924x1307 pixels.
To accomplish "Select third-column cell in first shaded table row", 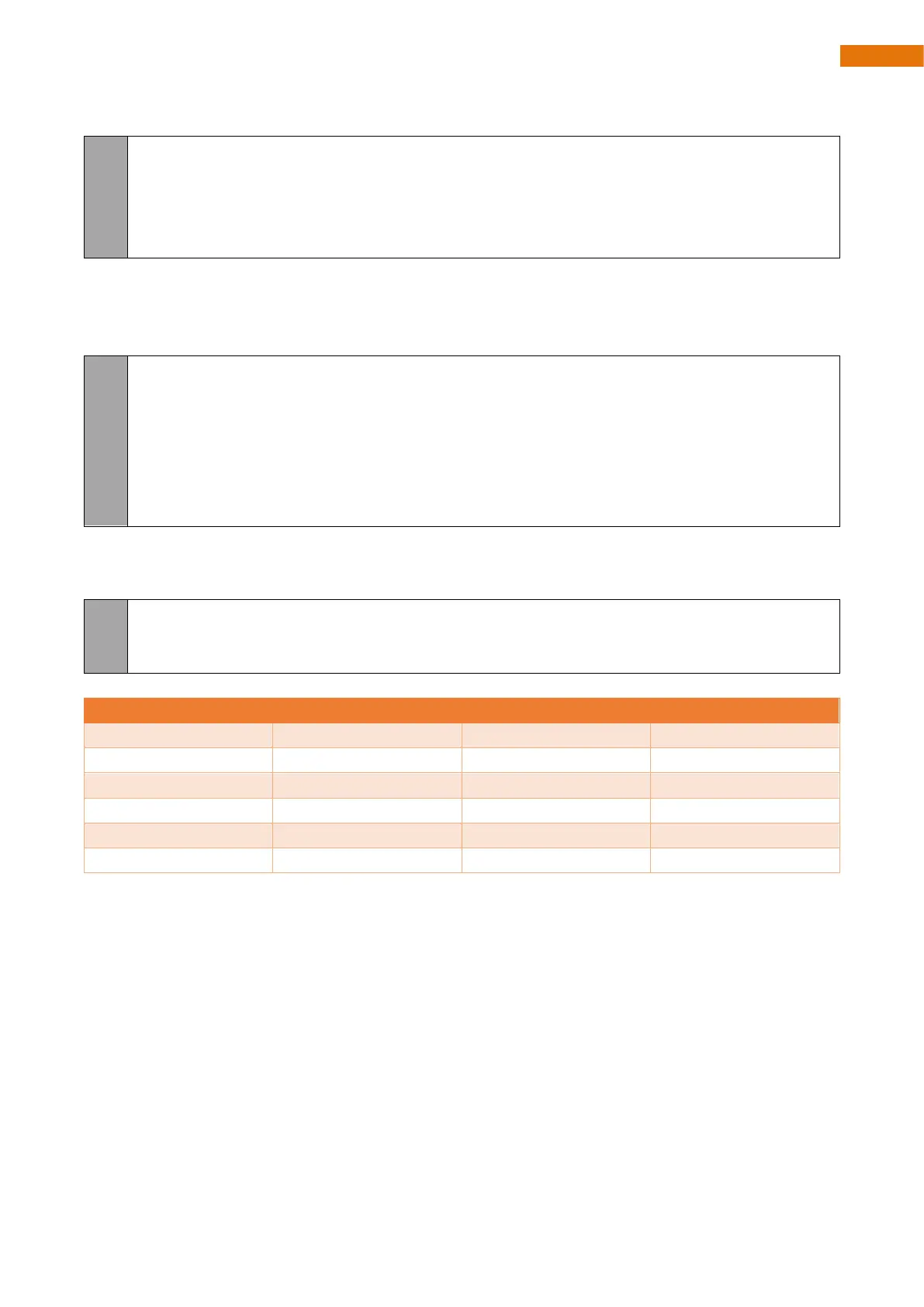I will tap(555, 736).
